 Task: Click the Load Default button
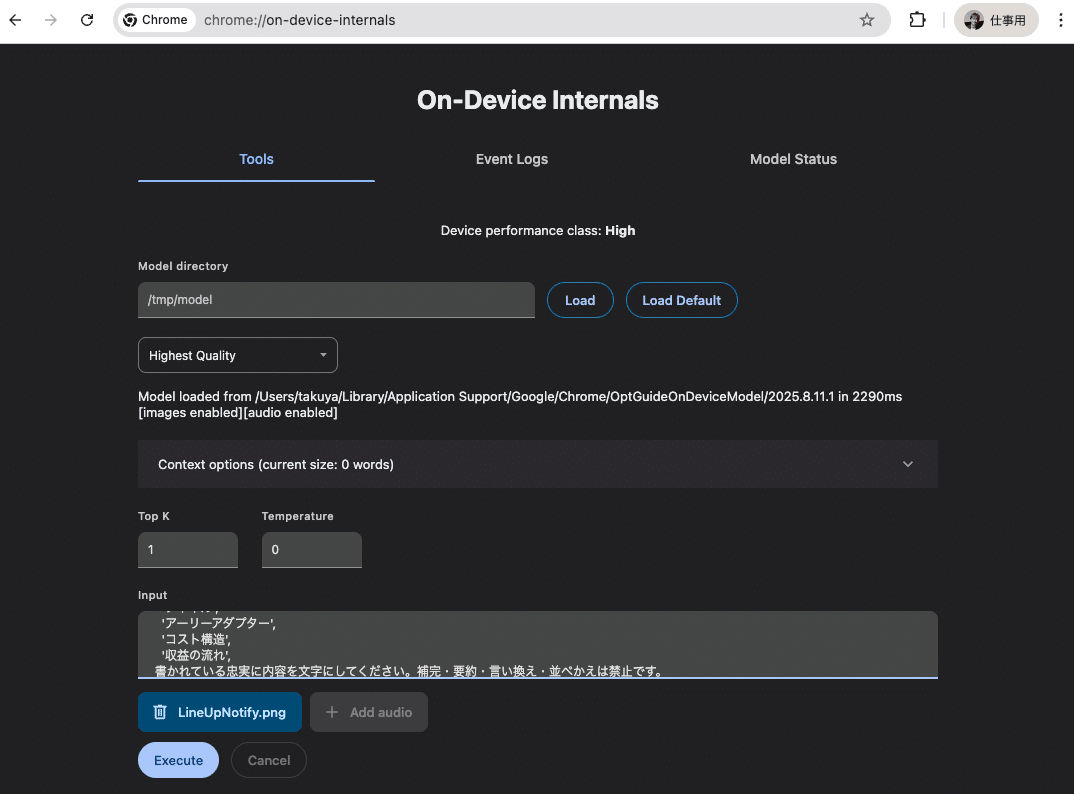click(x=682, y=300)
